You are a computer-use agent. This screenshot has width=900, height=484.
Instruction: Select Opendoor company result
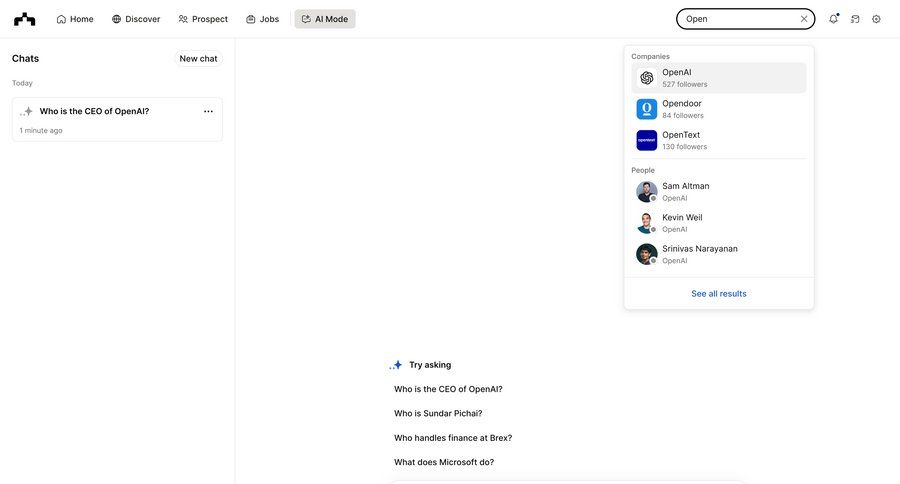point(719,109)
